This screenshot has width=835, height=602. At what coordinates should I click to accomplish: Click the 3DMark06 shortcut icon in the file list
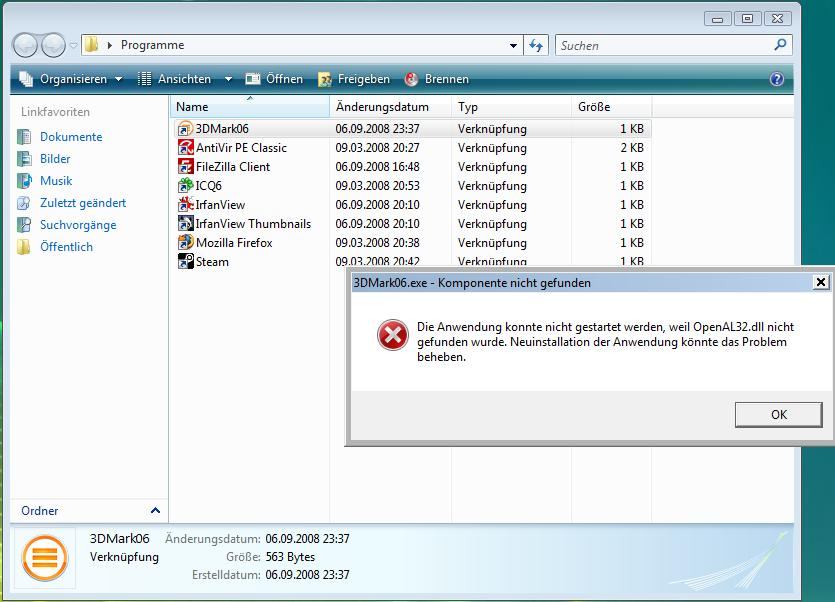[x=185, y=129]
